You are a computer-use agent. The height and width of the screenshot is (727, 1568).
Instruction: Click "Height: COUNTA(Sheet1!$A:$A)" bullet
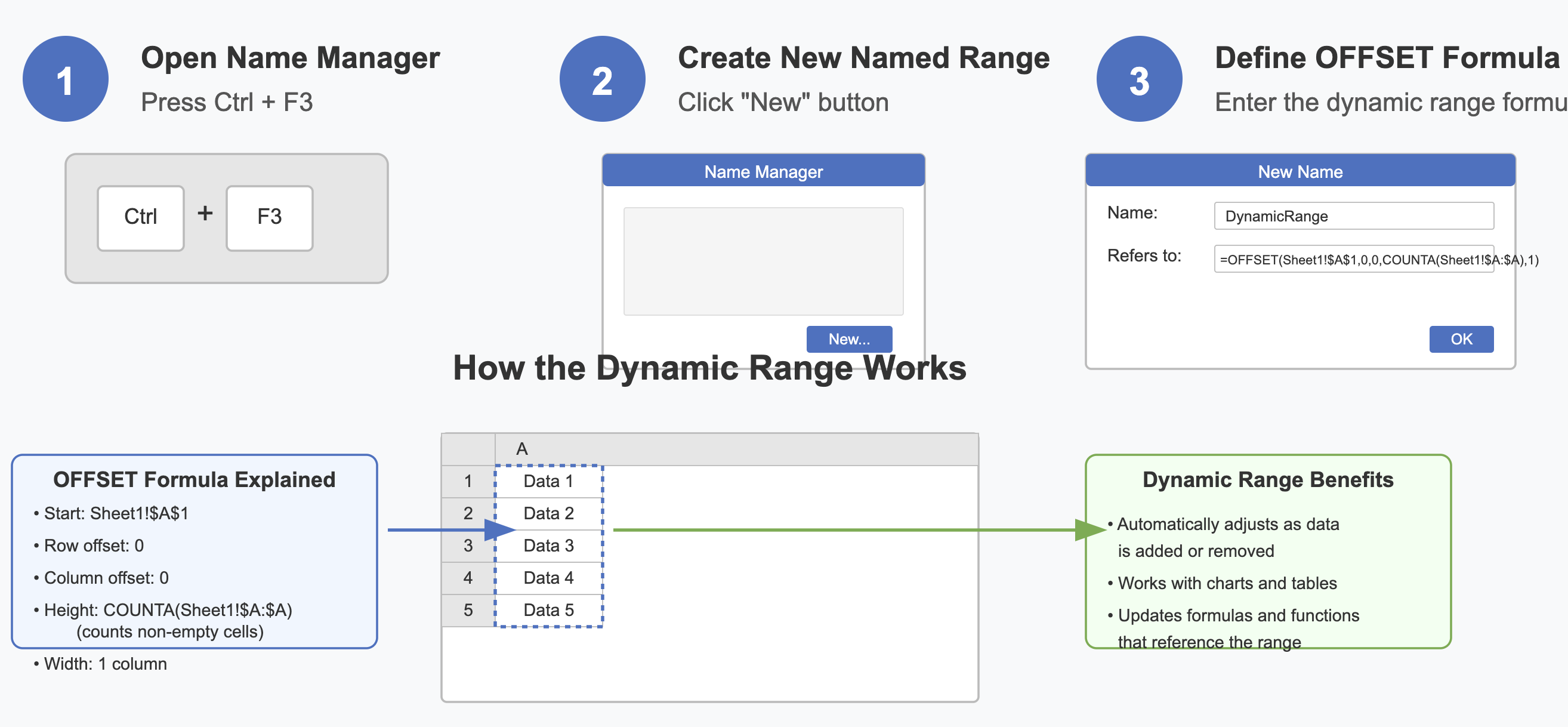tap(163, 611)
